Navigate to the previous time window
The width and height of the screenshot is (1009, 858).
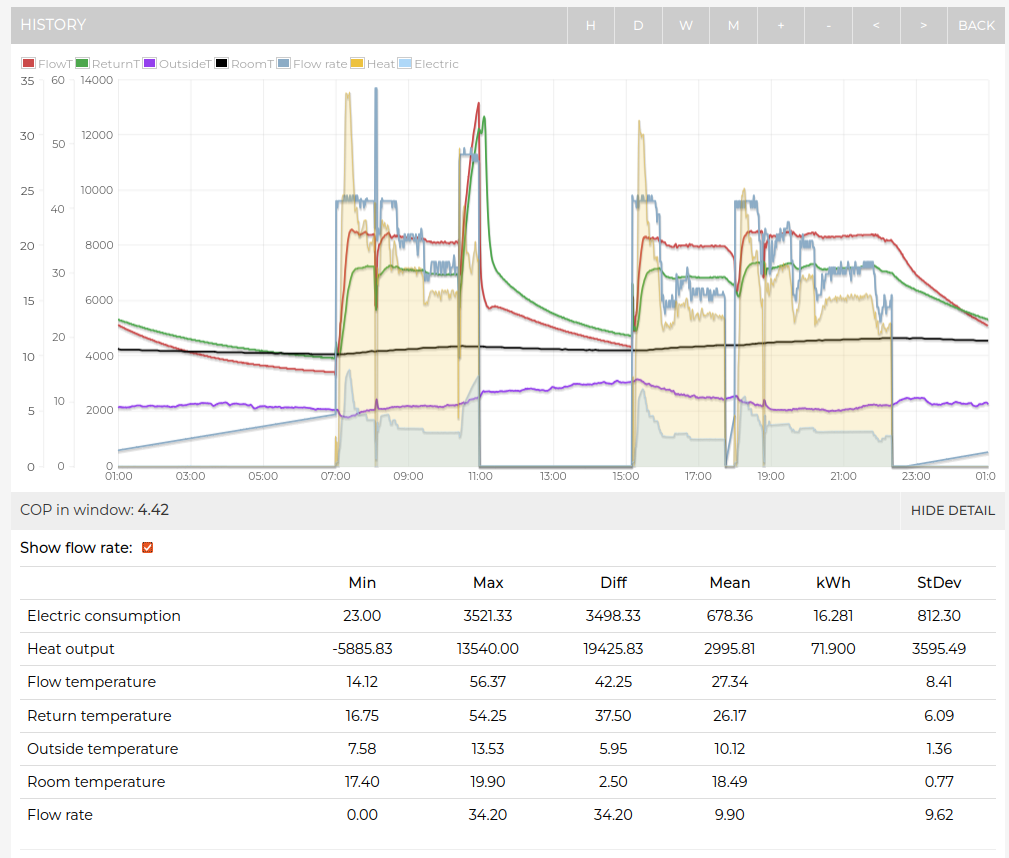click(x=876, y=25)
